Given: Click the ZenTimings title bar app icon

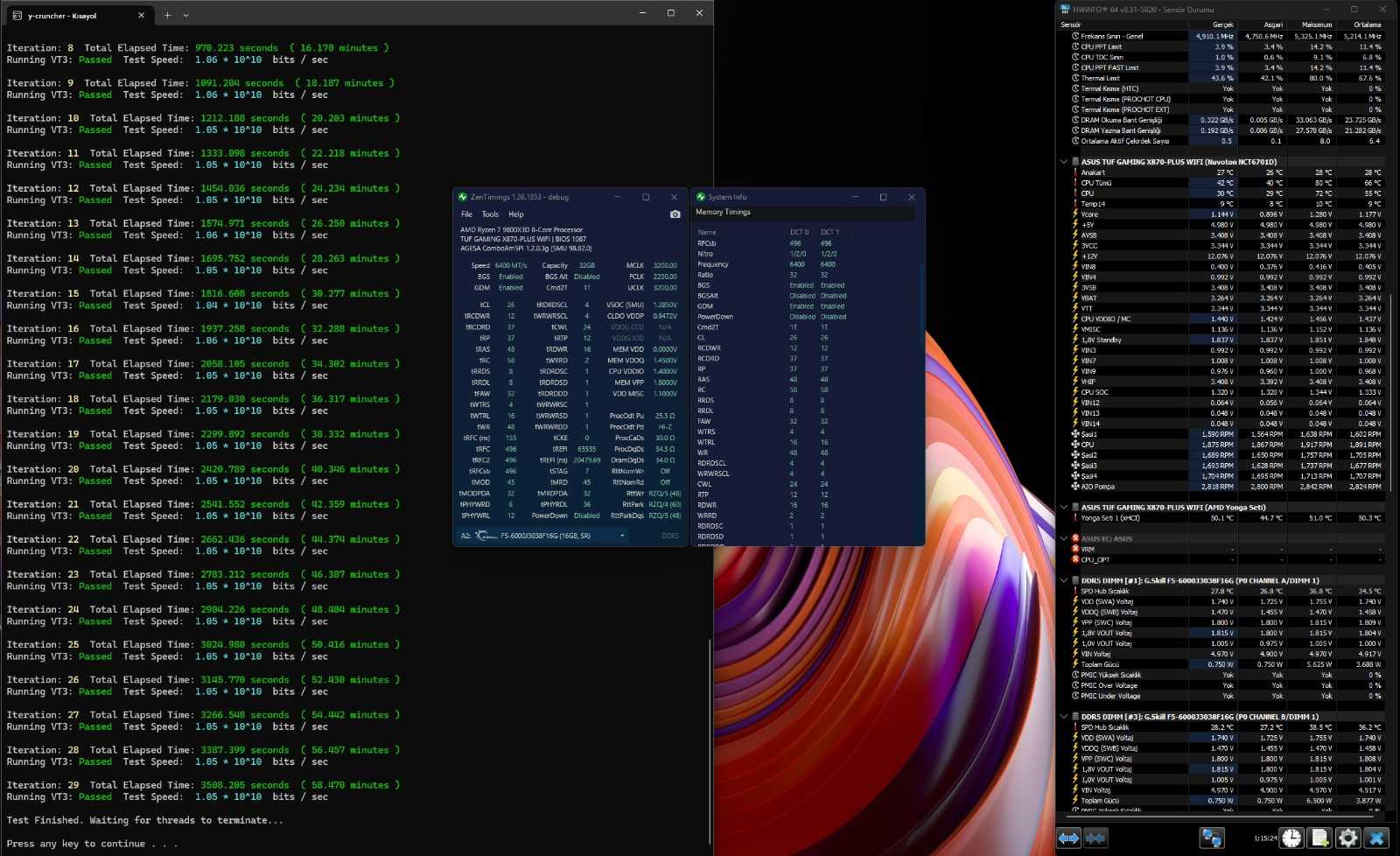Looking at the screenshot, I should pyautogui.click(x=463, y=197).
